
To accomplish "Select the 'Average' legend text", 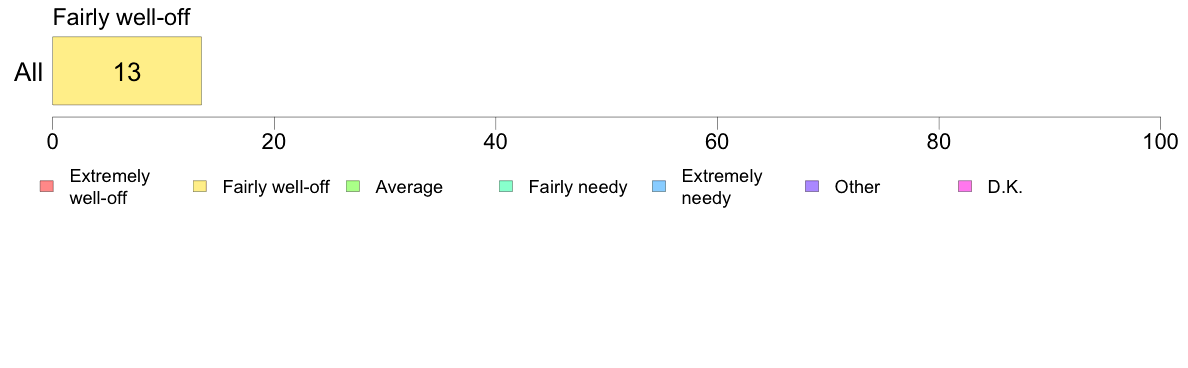I will click(409, 187).
